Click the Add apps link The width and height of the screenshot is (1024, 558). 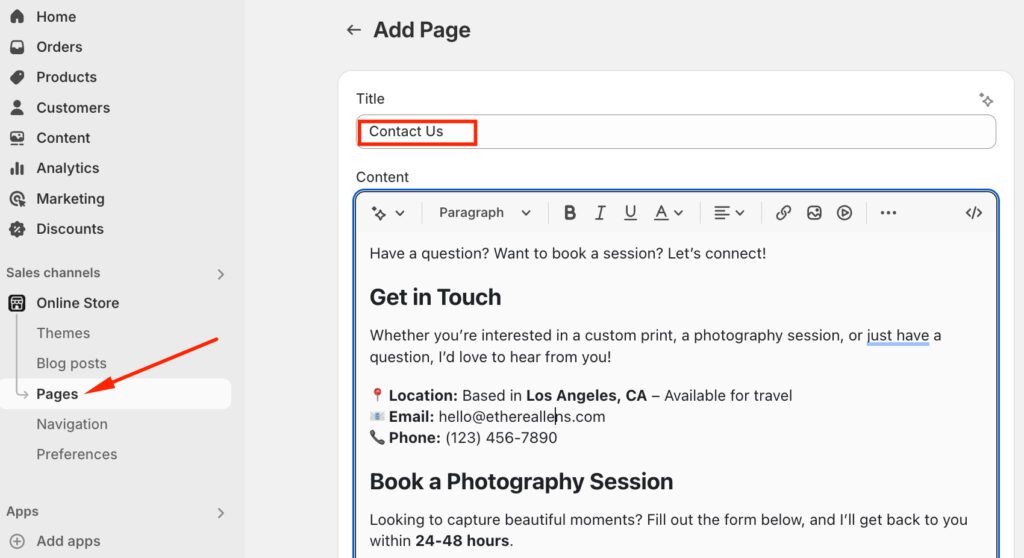[68, 541]
